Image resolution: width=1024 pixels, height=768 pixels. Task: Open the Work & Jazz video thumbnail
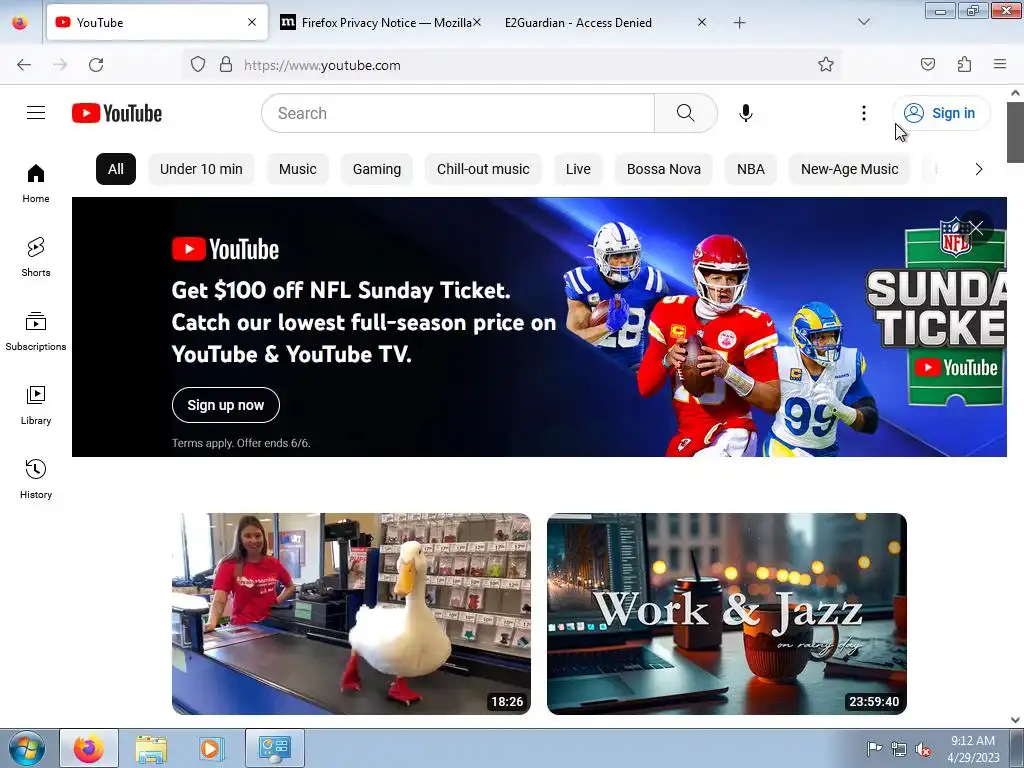pyautogui.click(x=727, y=613)
